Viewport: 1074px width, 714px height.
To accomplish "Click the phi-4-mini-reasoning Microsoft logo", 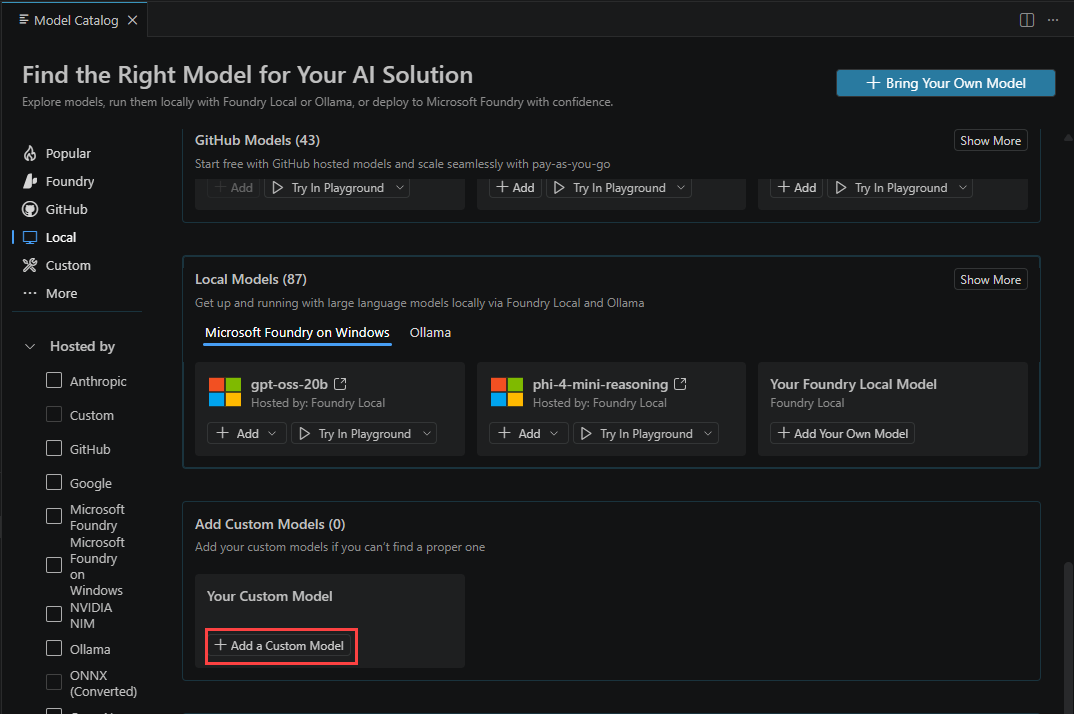I will click(507, 392).
